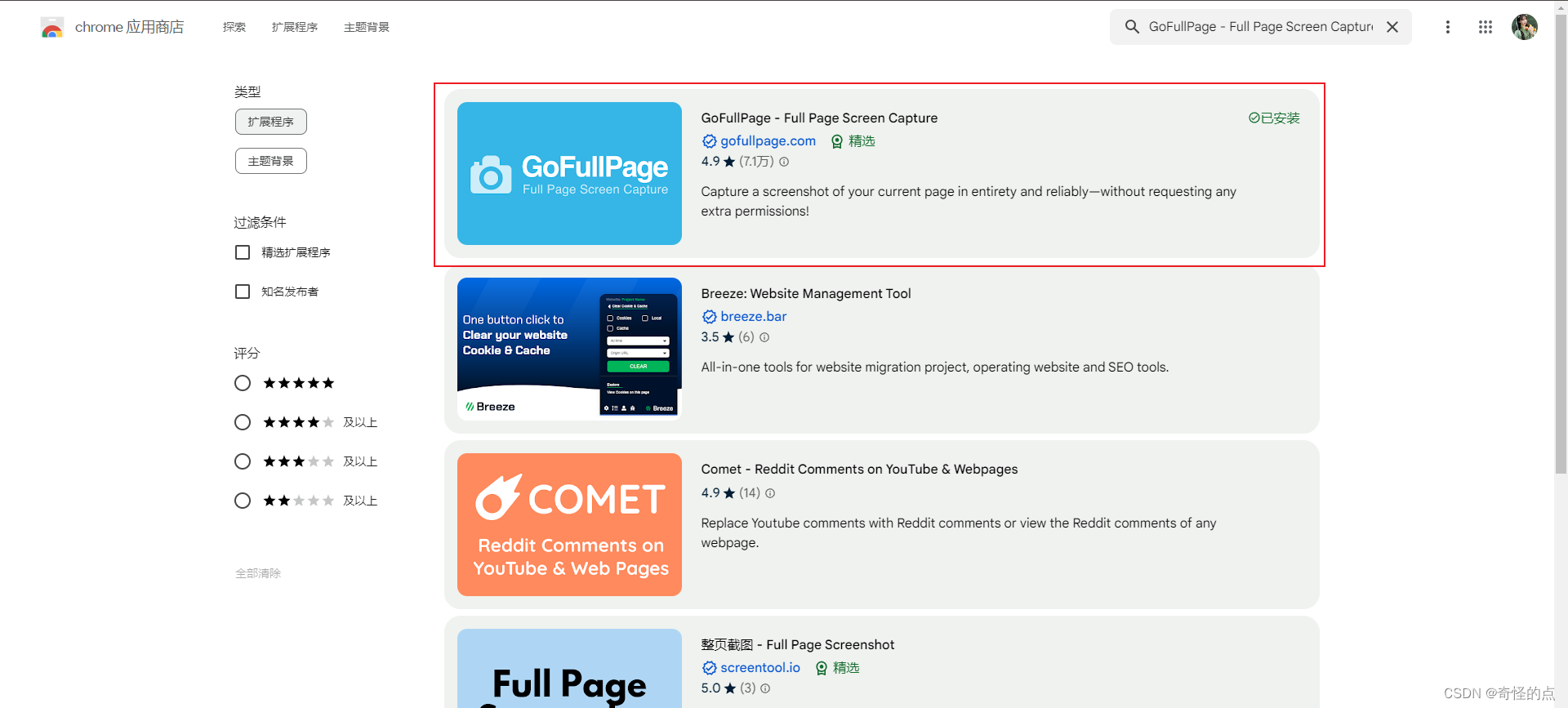The image size is (1568, 708).
Task: Click into the search input field
Action: click(1260, 27)
